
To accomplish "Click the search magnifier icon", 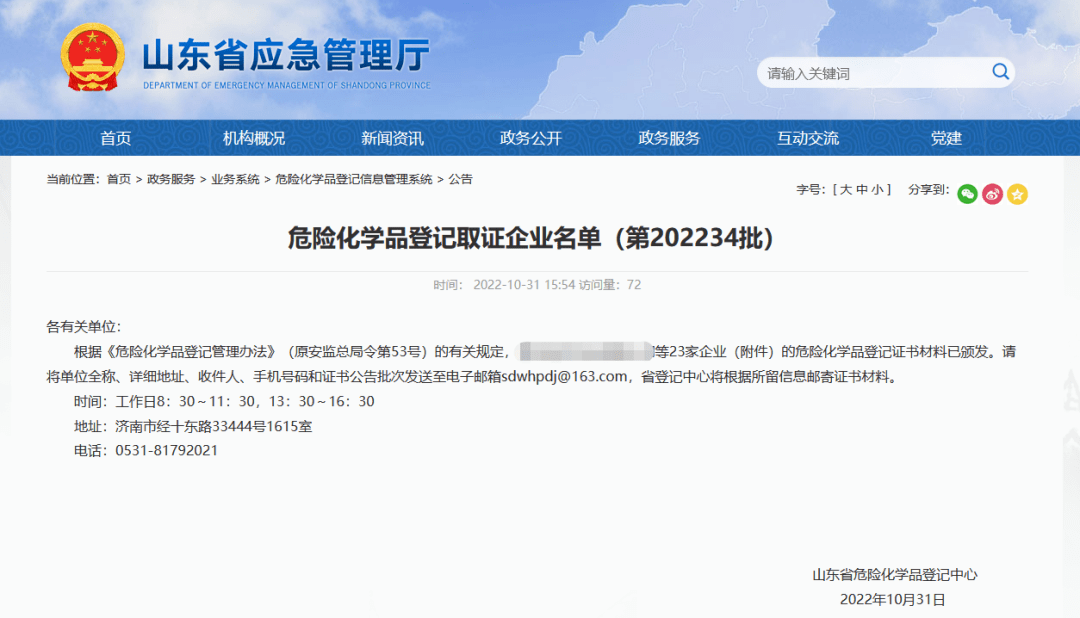I will point(999,72).
